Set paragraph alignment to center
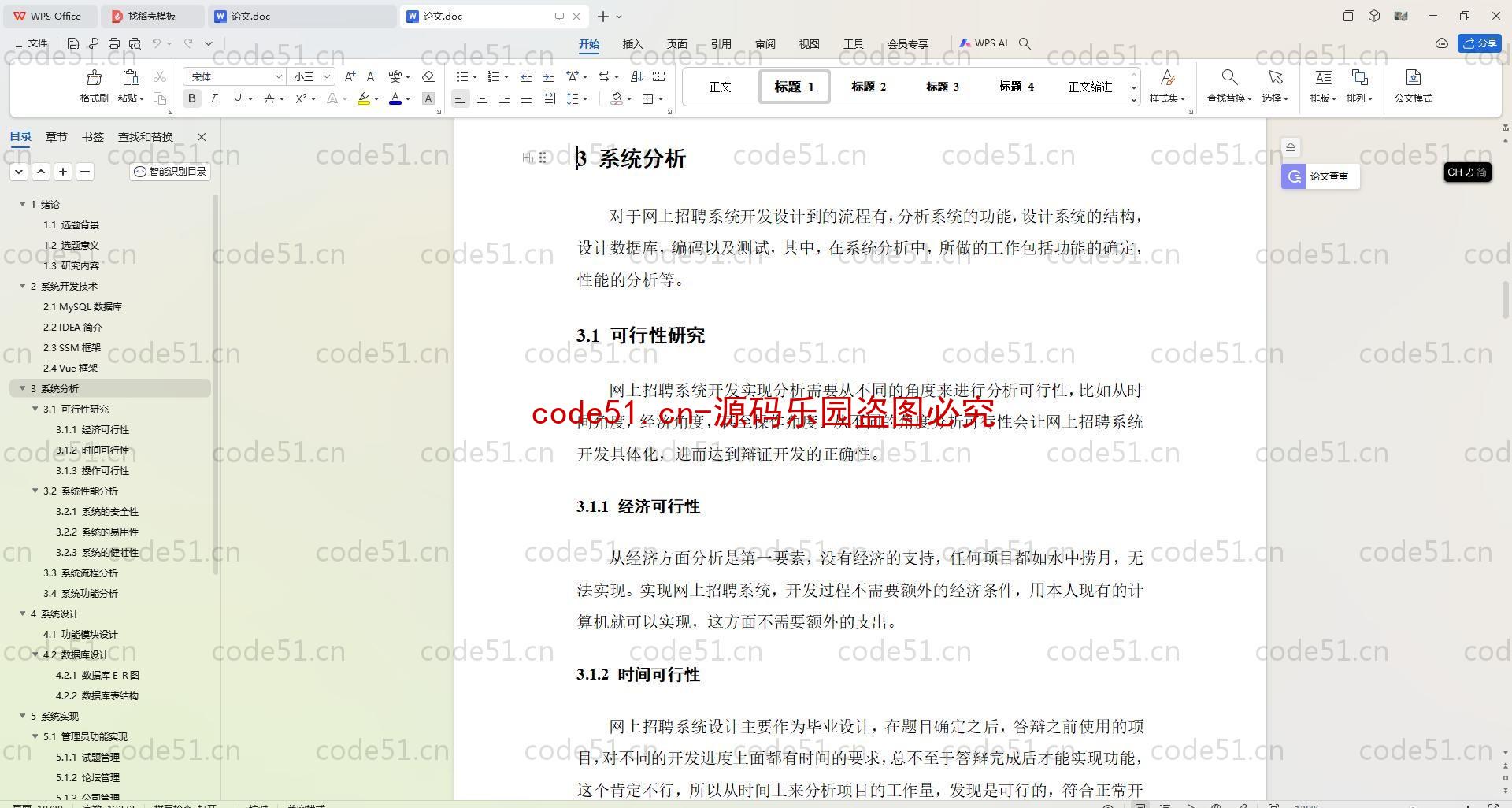The image size is (1512, 808). tap(482, 98)
